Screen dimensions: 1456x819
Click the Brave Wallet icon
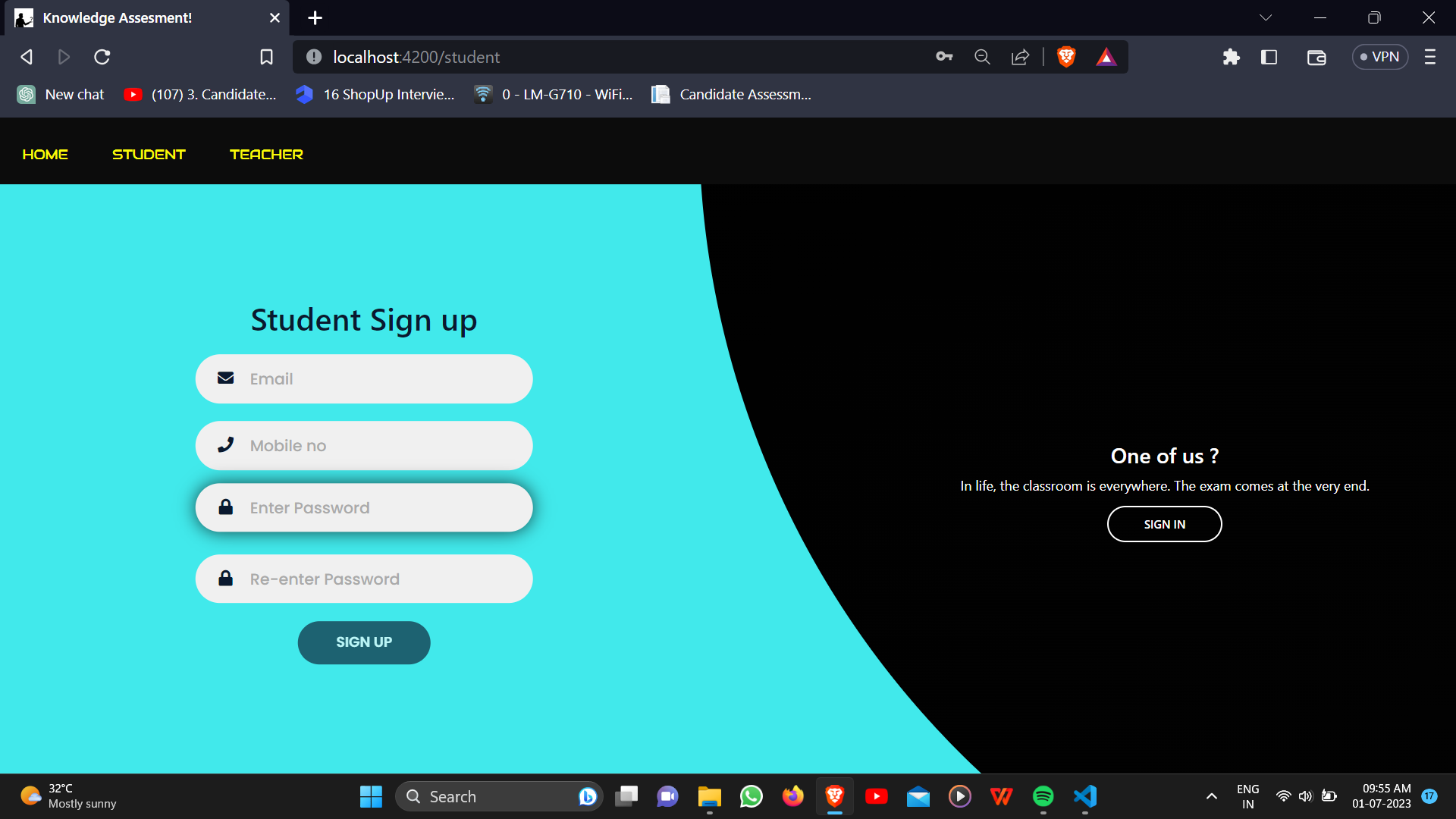point(1316,57)
